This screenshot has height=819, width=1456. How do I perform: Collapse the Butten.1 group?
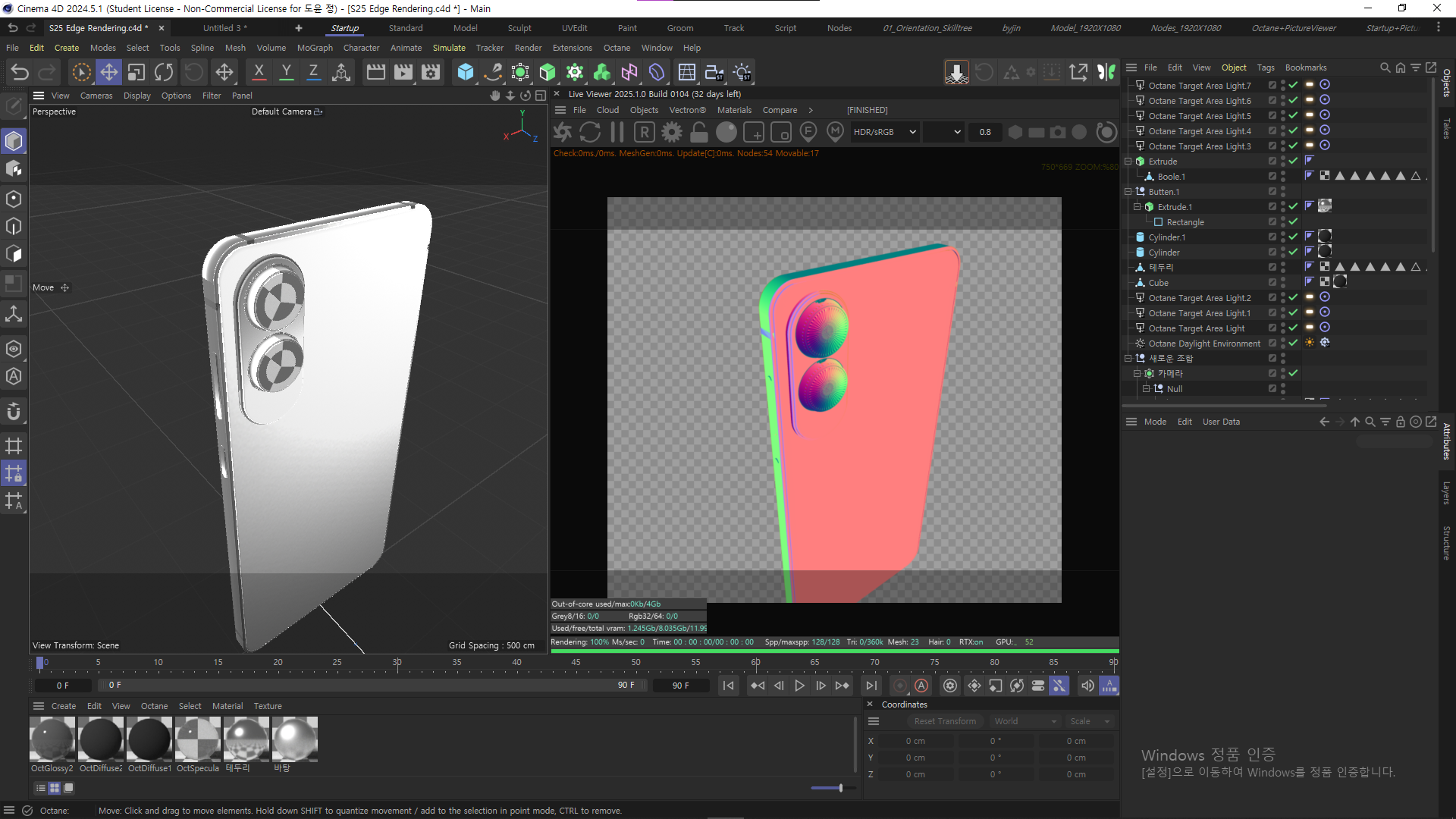click(1128, 191)
